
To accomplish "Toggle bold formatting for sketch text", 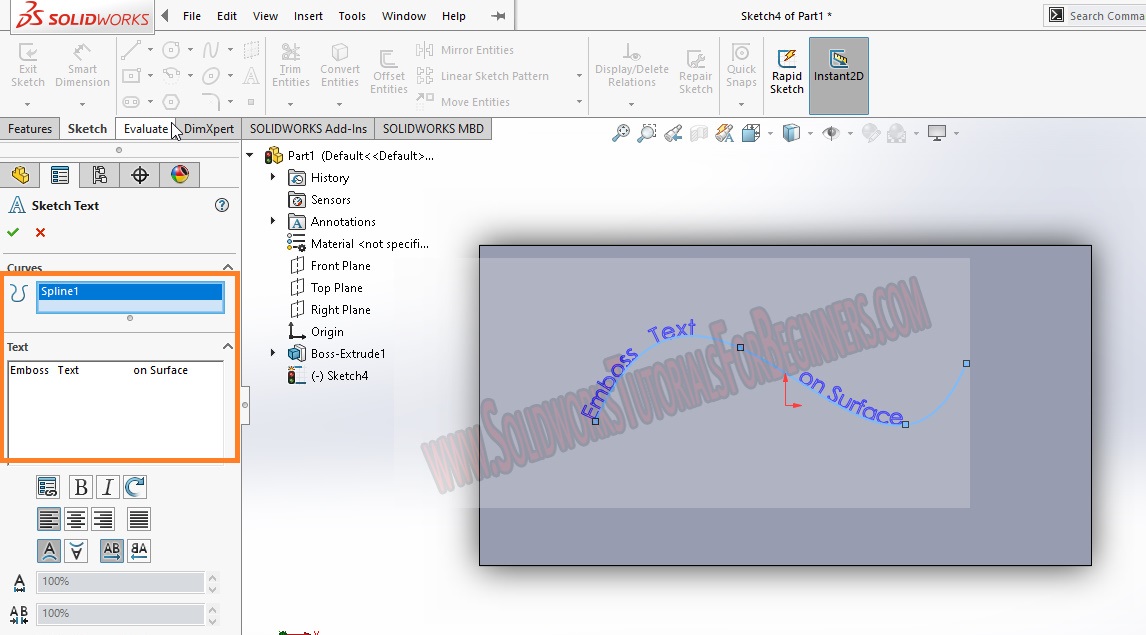I will pyautogui.click(x=80, y=487).
